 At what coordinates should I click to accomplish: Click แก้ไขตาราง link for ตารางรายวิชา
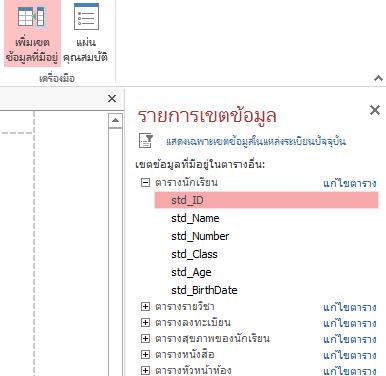pos(350,307)
